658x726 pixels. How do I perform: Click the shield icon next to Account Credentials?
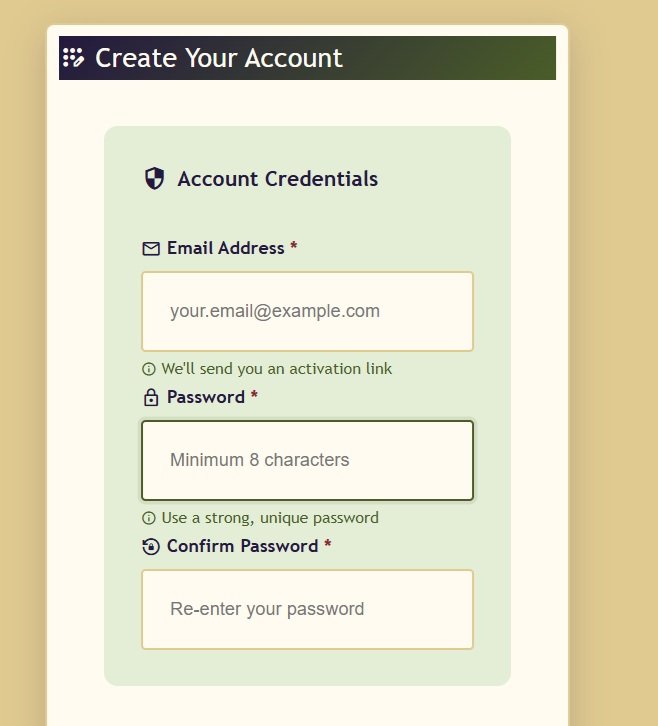coord(154,179)
